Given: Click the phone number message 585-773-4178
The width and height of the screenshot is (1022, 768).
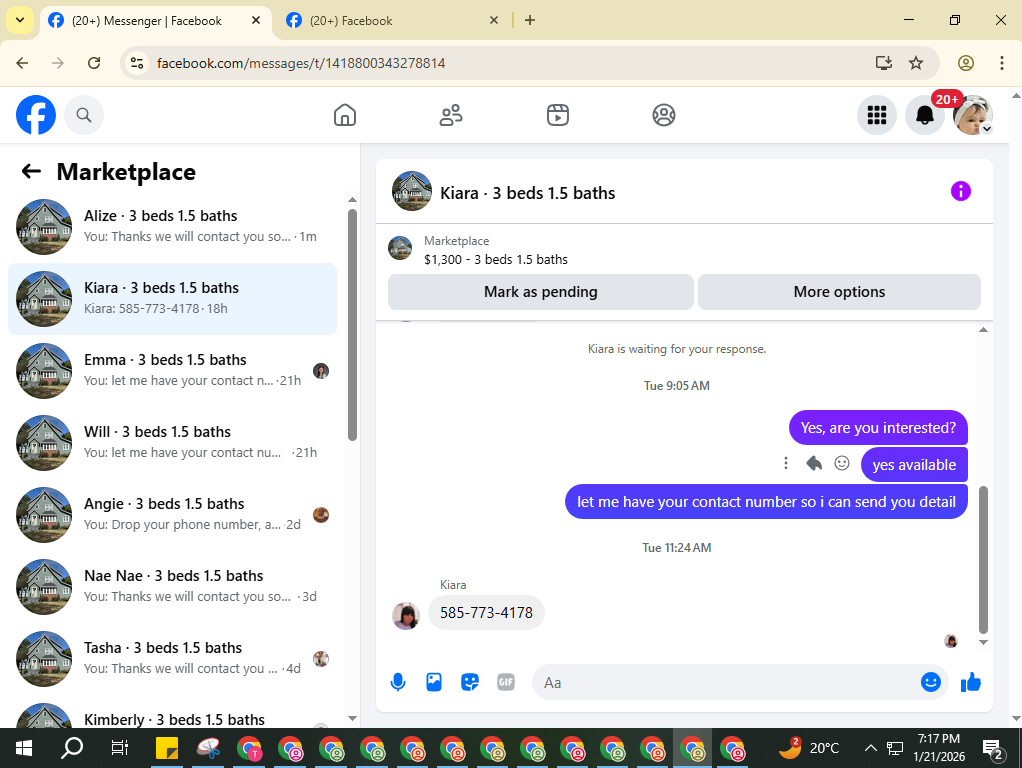Looking at the screenshot, I should [x=486, y=613].
